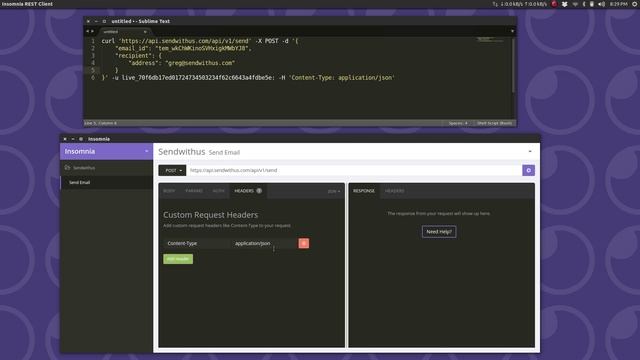This screenshot has width=640, height=360.
Task: Click the Content-Type header name field
Action: pyautogui.click(x=196, y=243)
